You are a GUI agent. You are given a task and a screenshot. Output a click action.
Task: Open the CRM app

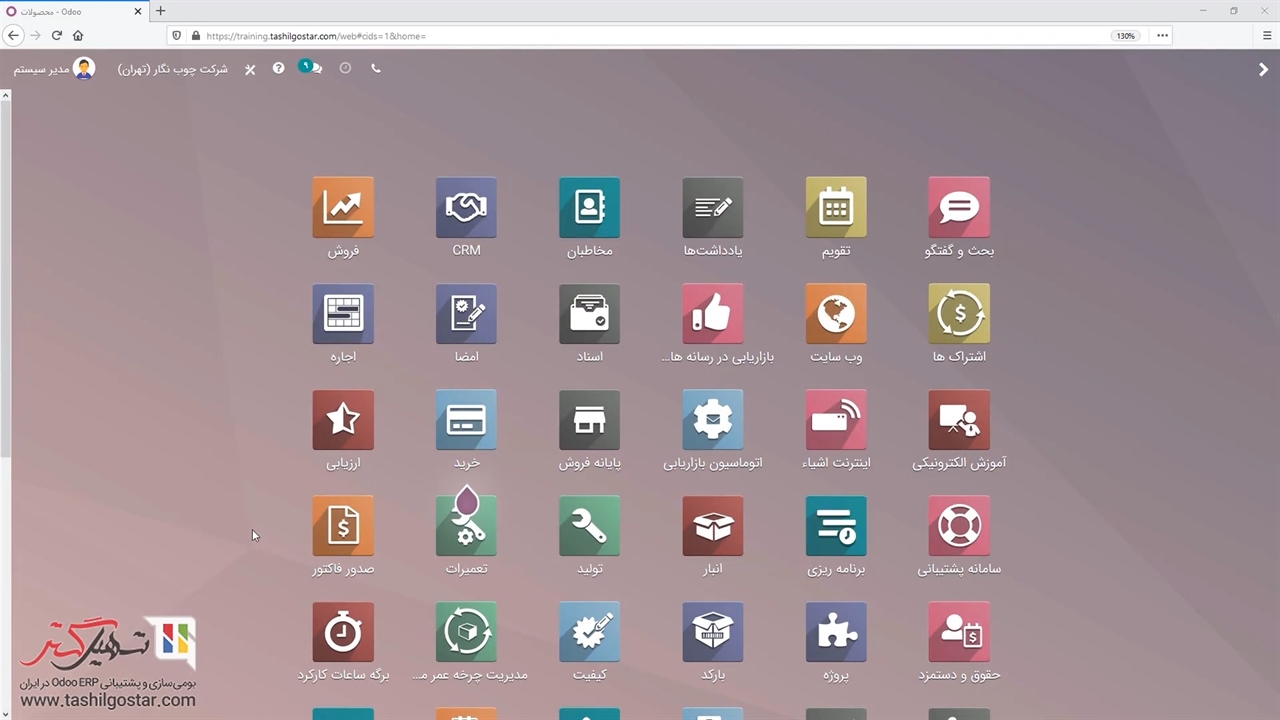(466, 208)
